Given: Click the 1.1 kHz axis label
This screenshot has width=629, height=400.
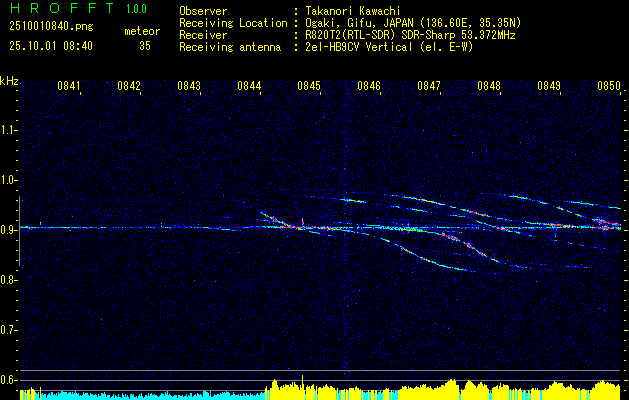Looking at the screenshot, I should coord(8,130).
